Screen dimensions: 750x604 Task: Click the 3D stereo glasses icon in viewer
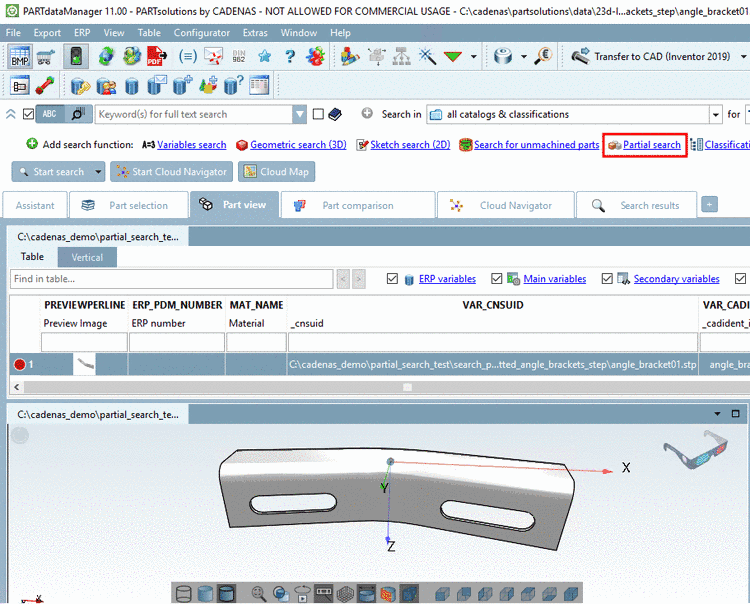pyautogui.click(x=696, y=450)
